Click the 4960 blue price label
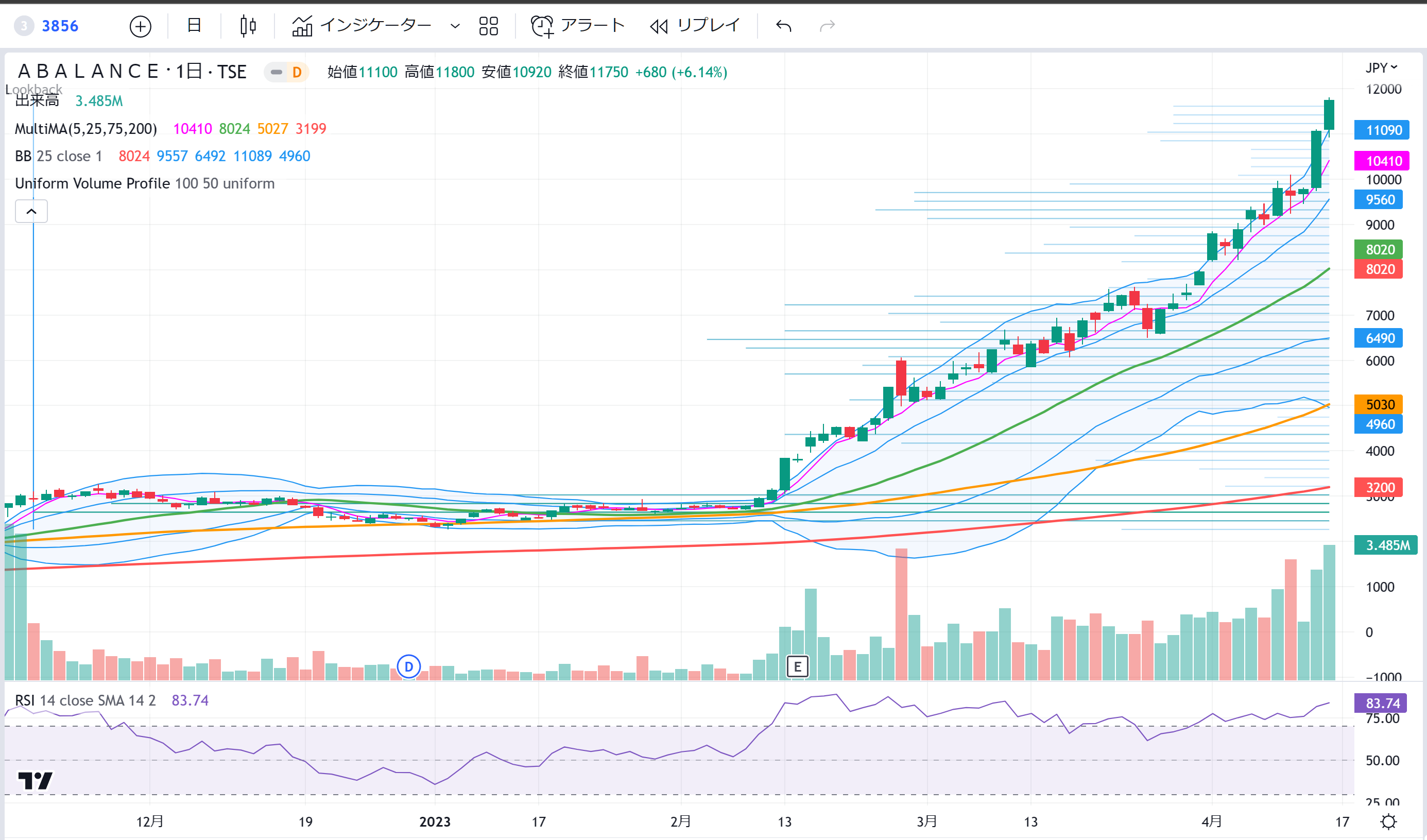1427x840 pixels. 1378,424
